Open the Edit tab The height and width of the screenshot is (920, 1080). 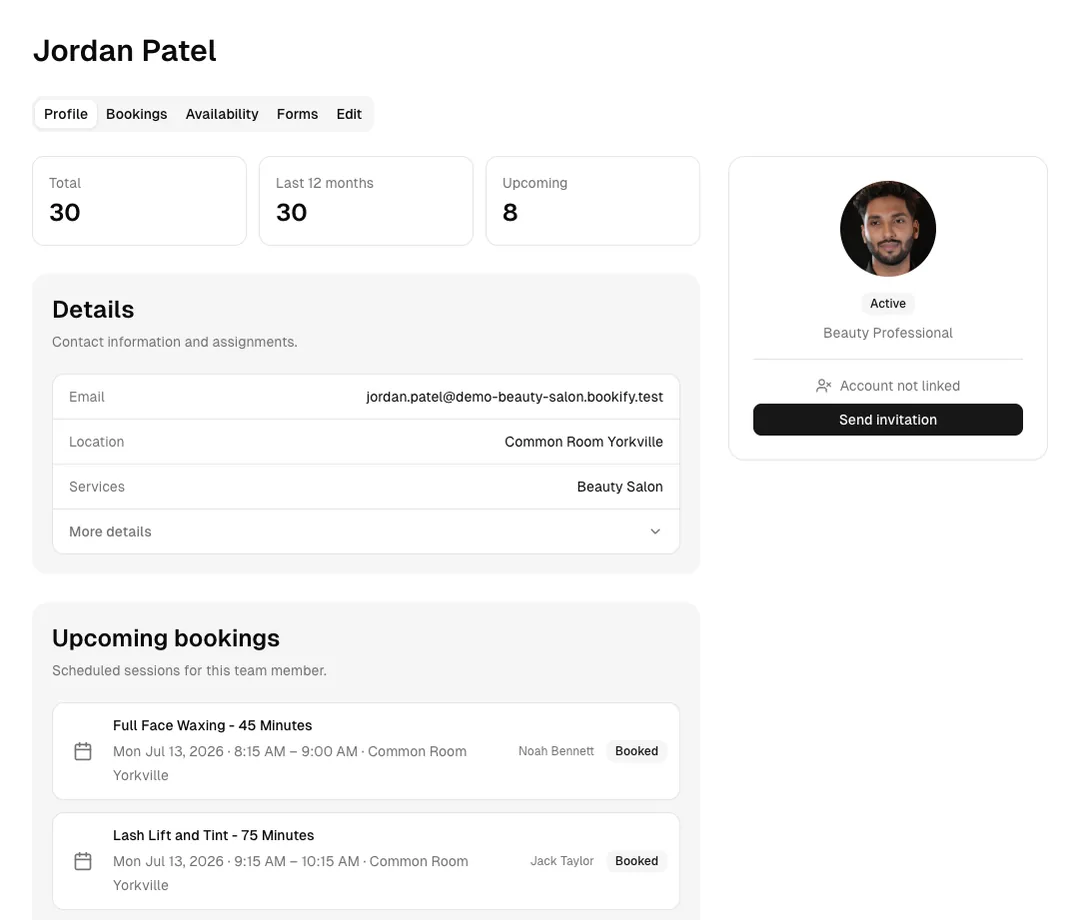(x=349, y=114)
